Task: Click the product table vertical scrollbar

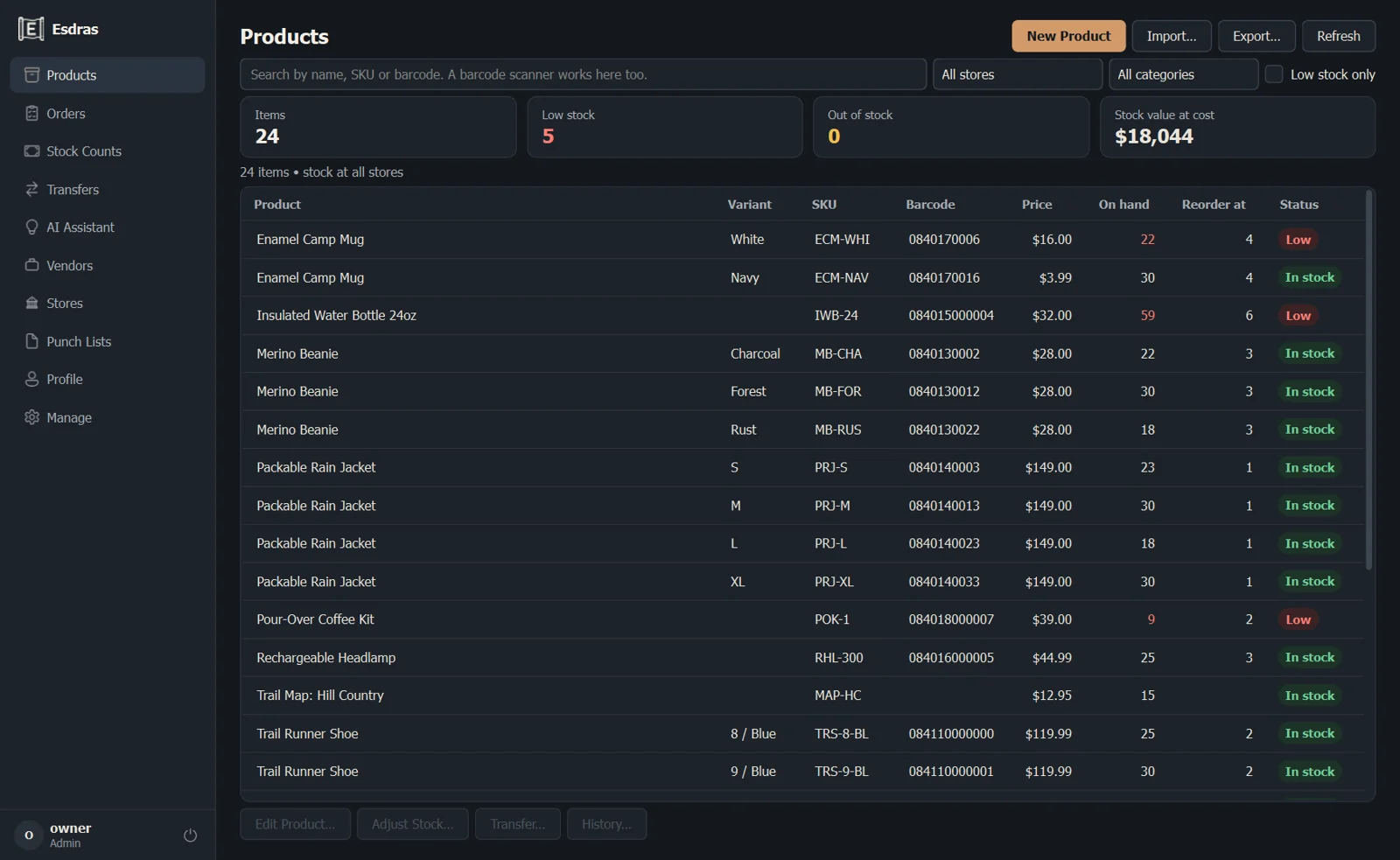Action: (1369, 381)
